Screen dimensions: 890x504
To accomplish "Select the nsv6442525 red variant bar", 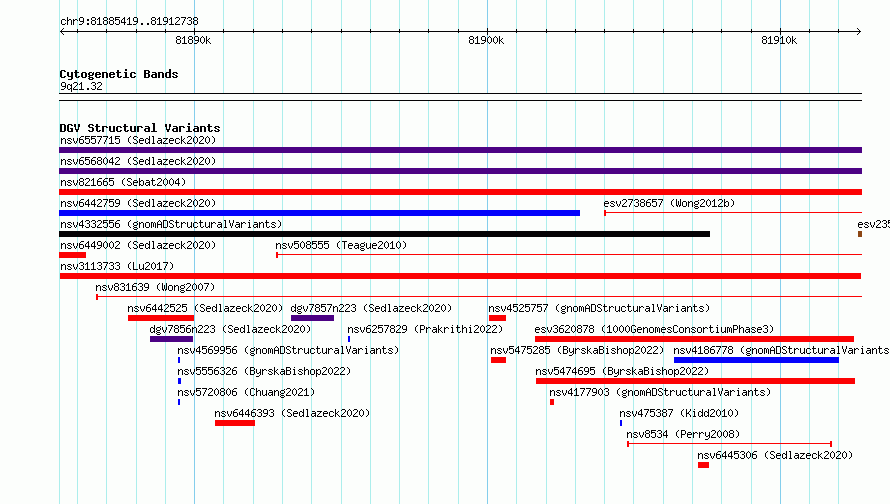I will tap(161, 318).
